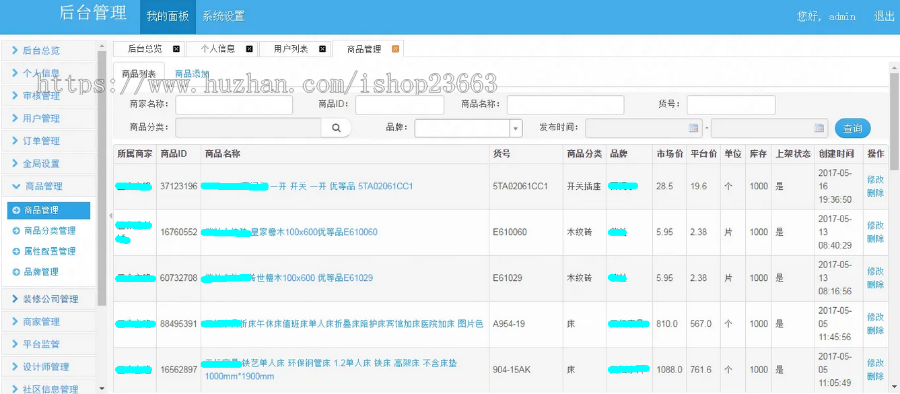Expand the 全局设置 sidebar section
This screenshot has width=900, height=394.
[x=49, y=164]
